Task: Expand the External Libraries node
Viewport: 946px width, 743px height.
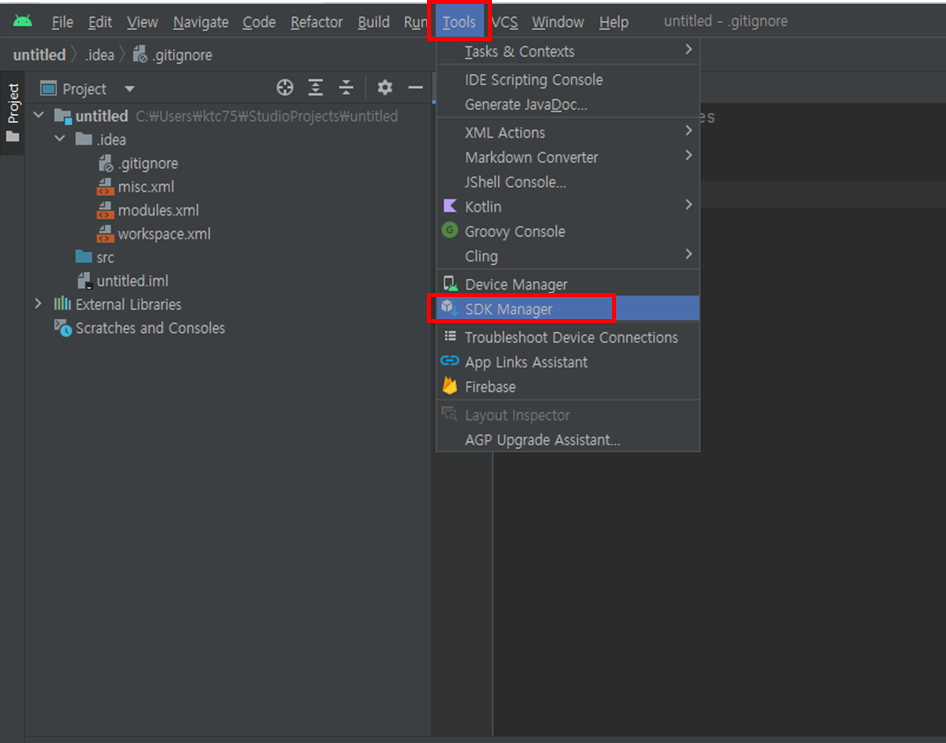Action: point(37,303)
